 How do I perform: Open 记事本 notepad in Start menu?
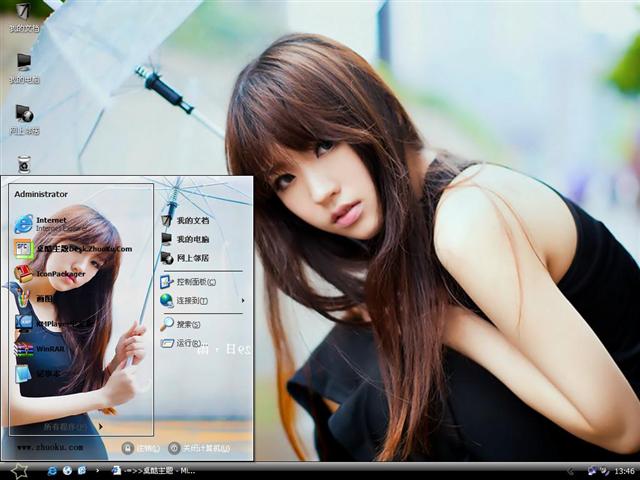pos(38,373)
